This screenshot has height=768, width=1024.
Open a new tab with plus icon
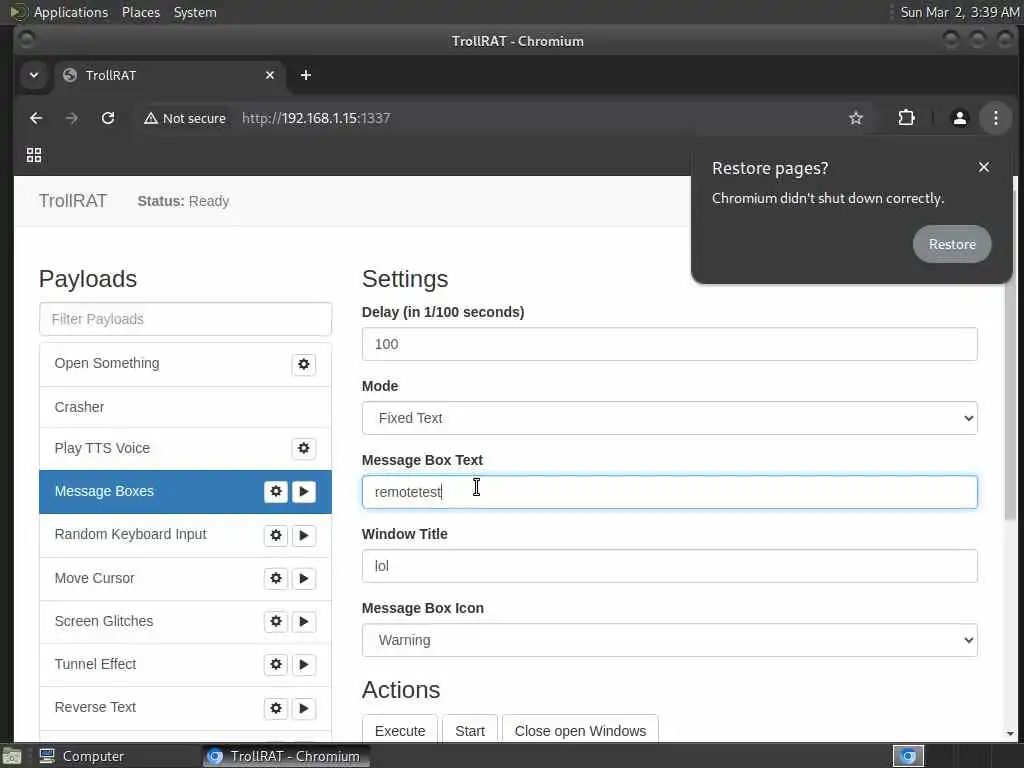pos(306,75)
